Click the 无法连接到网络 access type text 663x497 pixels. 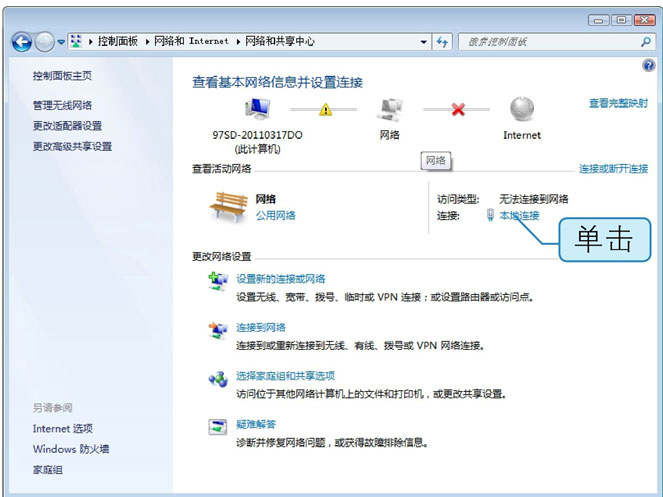[534, 199]
